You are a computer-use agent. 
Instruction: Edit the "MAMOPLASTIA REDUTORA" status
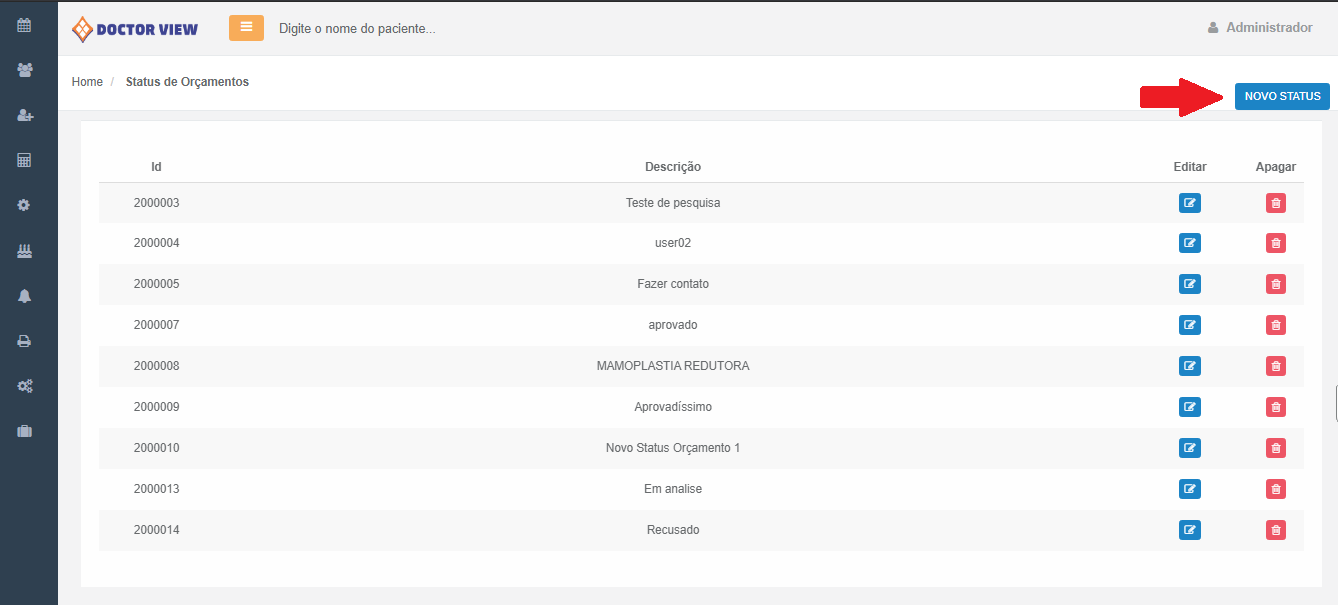(1190, 366)
